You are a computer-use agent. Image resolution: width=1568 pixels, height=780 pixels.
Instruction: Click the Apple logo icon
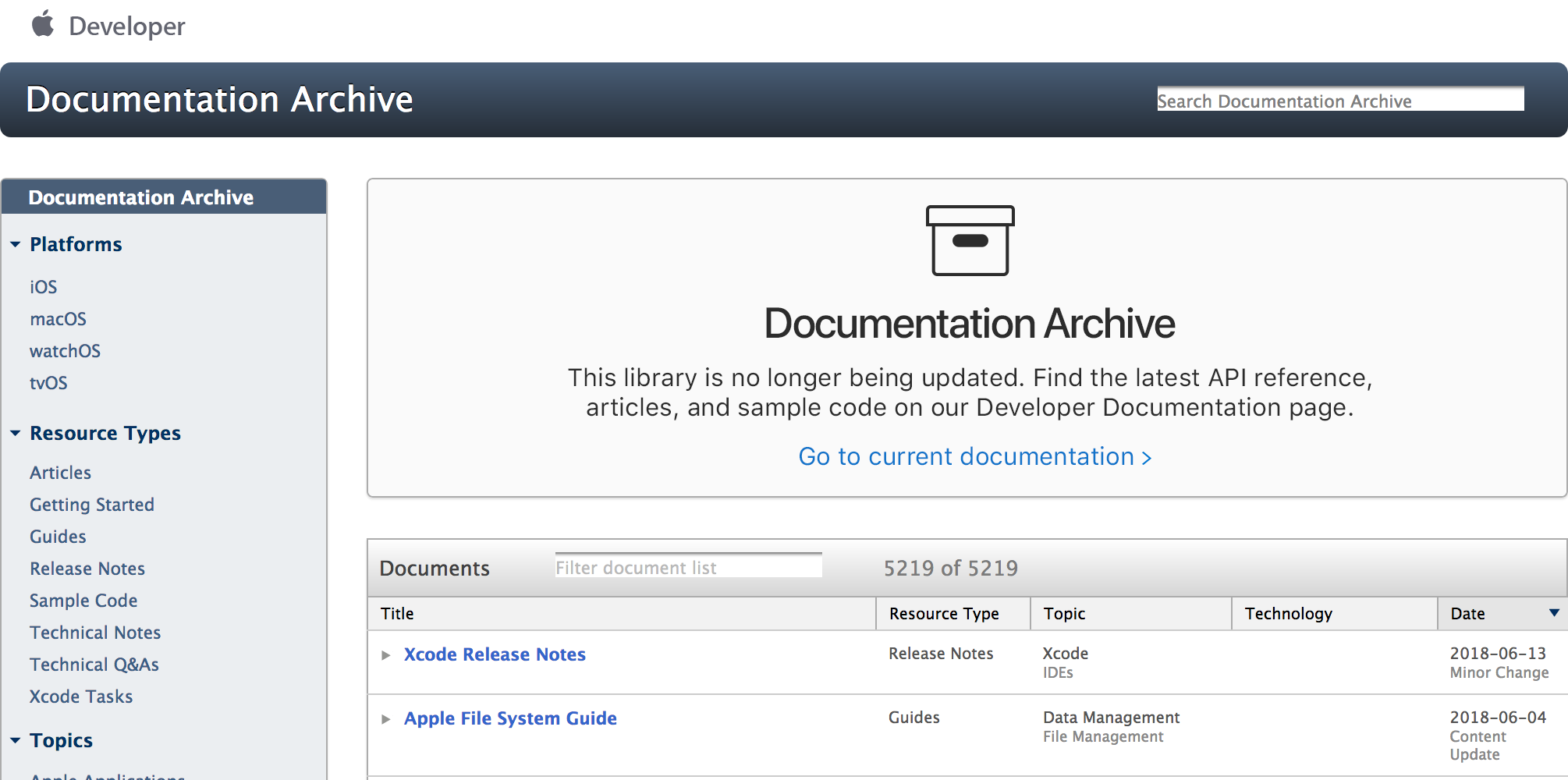pos(43,24)
